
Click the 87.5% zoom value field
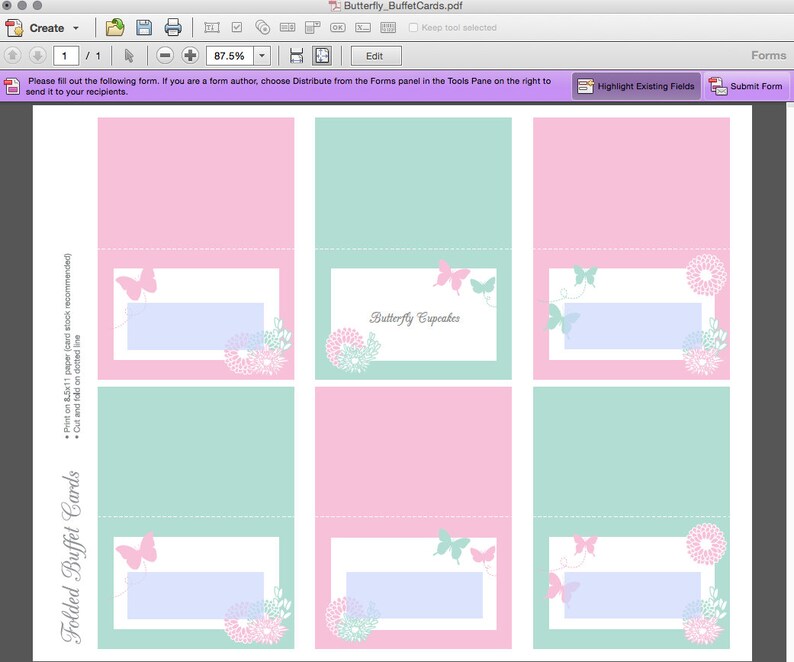pos(229,56)
